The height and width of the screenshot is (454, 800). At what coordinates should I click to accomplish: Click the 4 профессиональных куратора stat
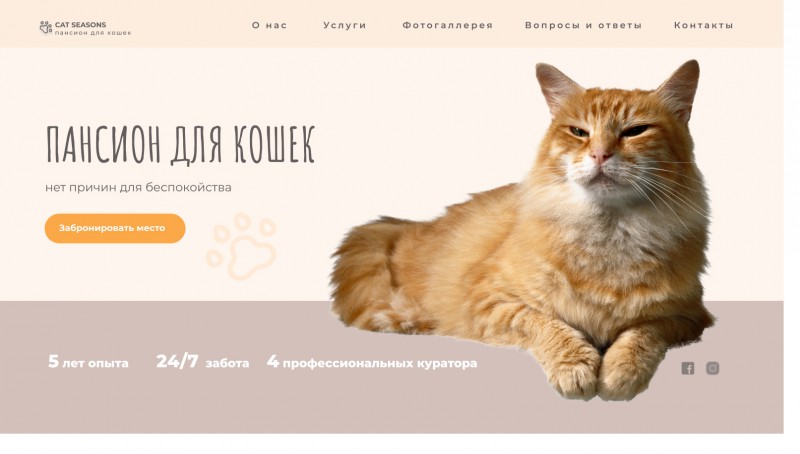click(372, 362)
